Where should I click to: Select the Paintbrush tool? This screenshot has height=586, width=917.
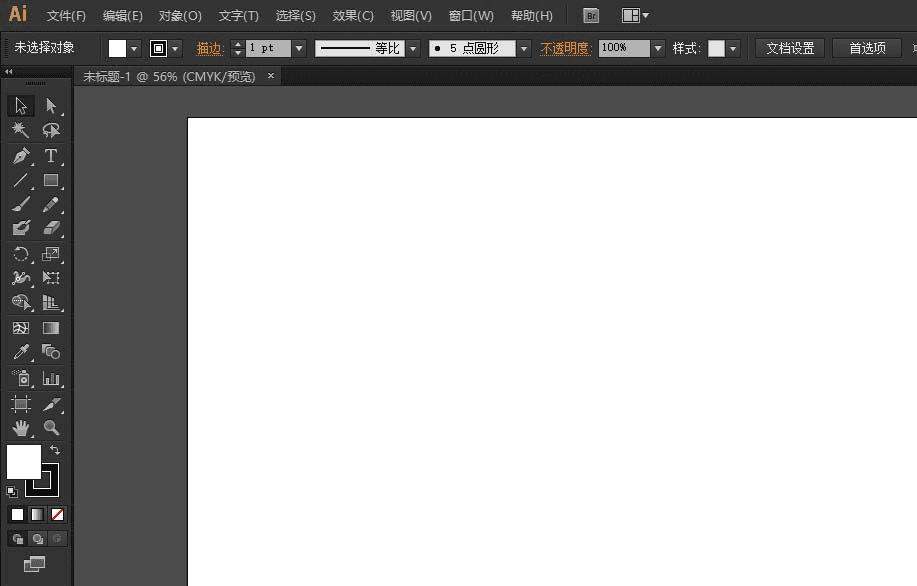point(20,204)
